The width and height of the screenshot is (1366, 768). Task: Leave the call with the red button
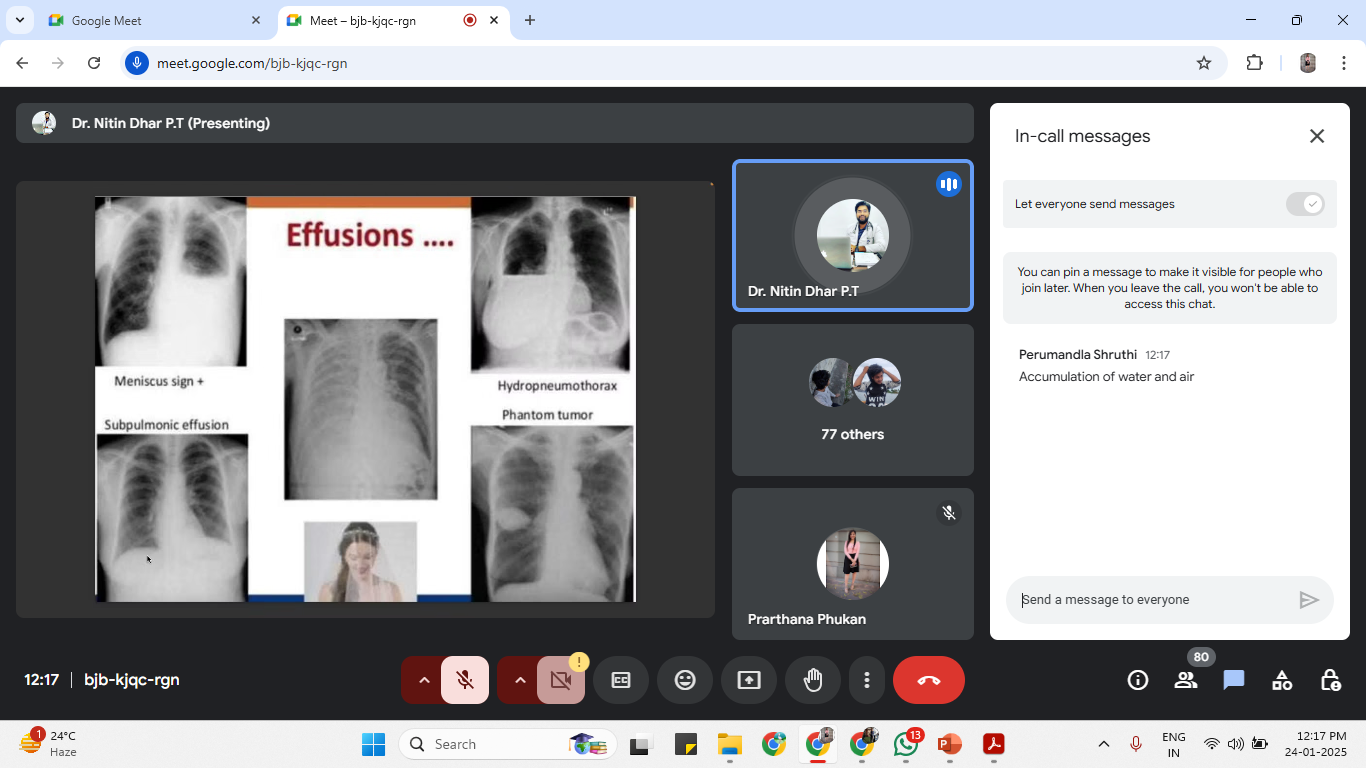pos(929,680)
